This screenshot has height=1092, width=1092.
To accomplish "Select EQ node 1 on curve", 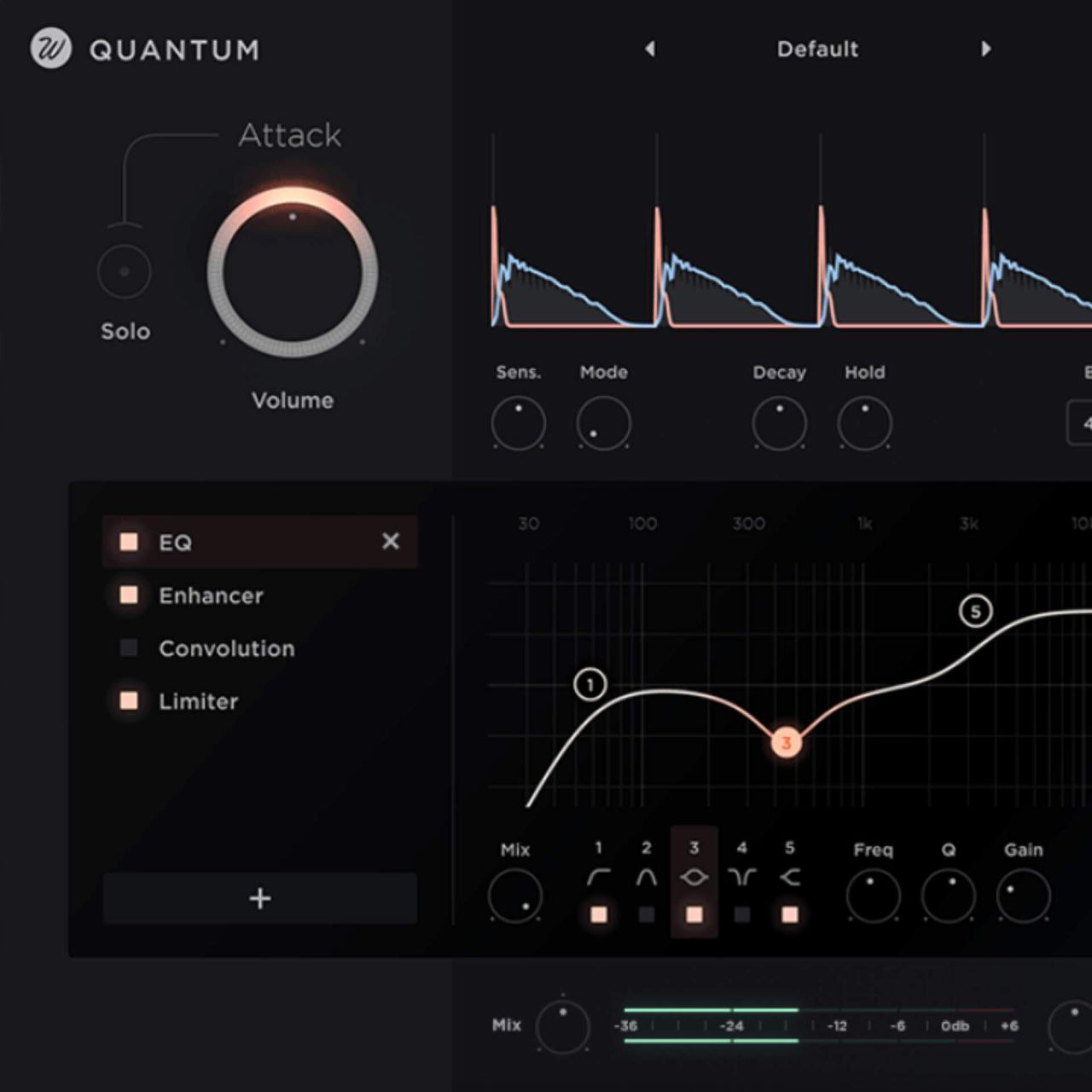I will click(x=590, y=684).
